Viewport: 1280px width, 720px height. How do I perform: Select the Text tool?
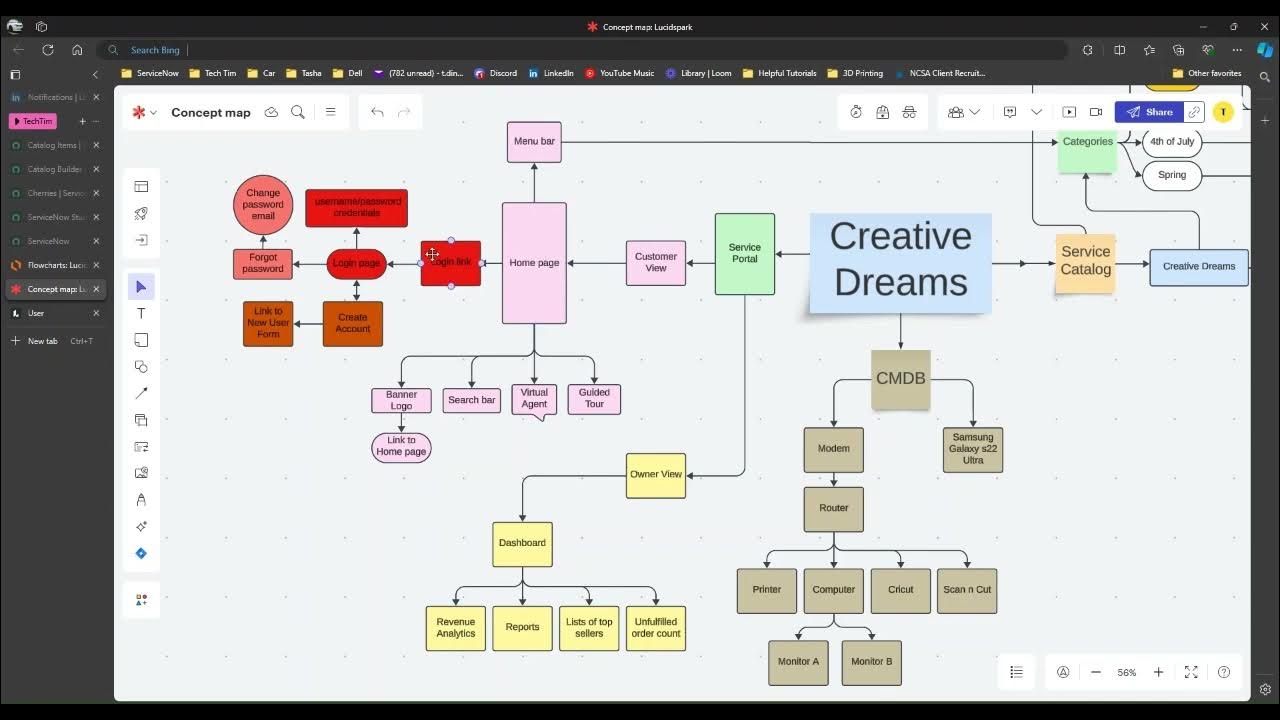pyautogui.click(x=141, y=313)
